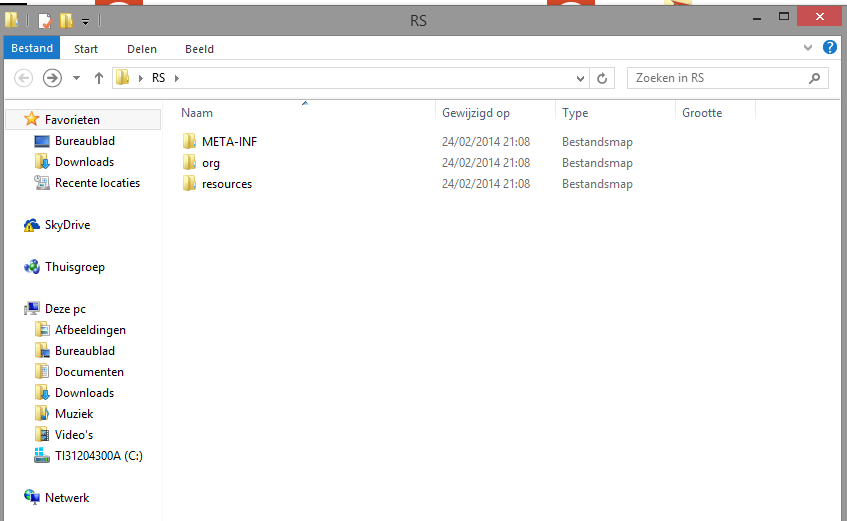Viewport: 847px width, 521px height.
Task: Click the resources folder icon
Action: [189, 183]
